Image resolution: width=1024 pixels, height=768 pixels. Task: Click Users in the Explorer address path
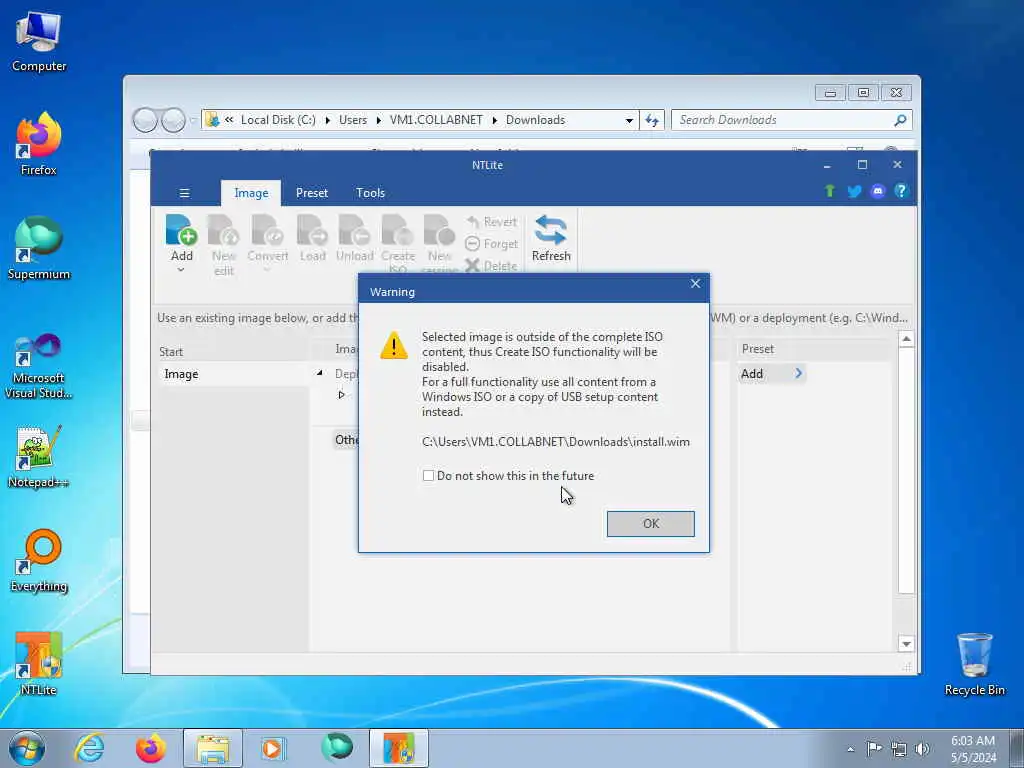(x=353, y=120)
